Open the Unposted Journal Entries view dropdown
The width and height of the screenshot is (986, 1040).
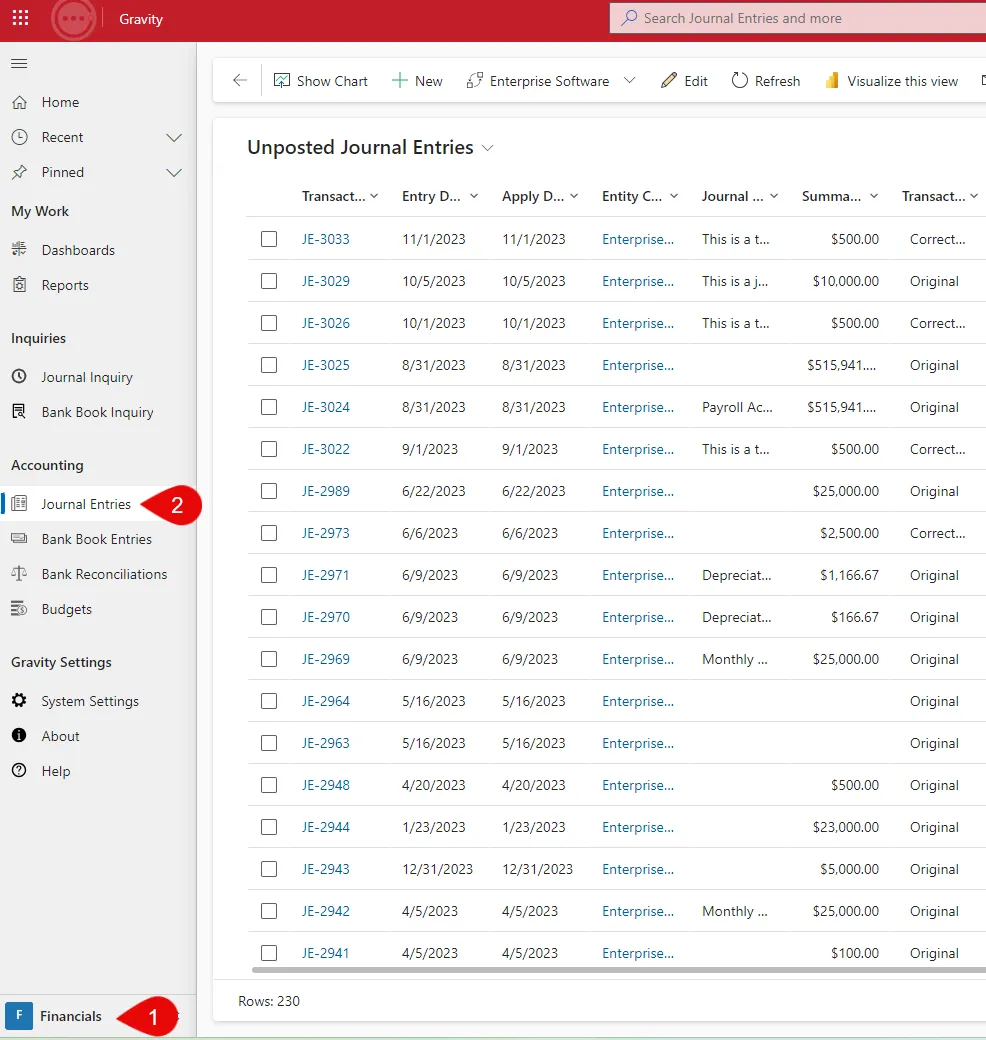point(488,148)
